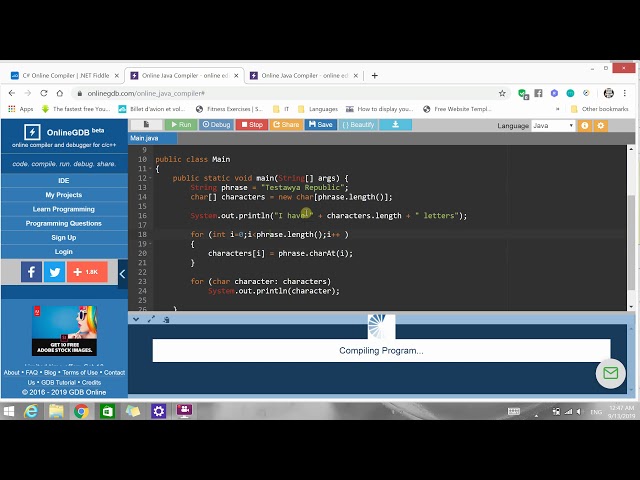This screenshot has height=480, width=640.
Task: Open the GDB Tutorial link
Action: 58,382
